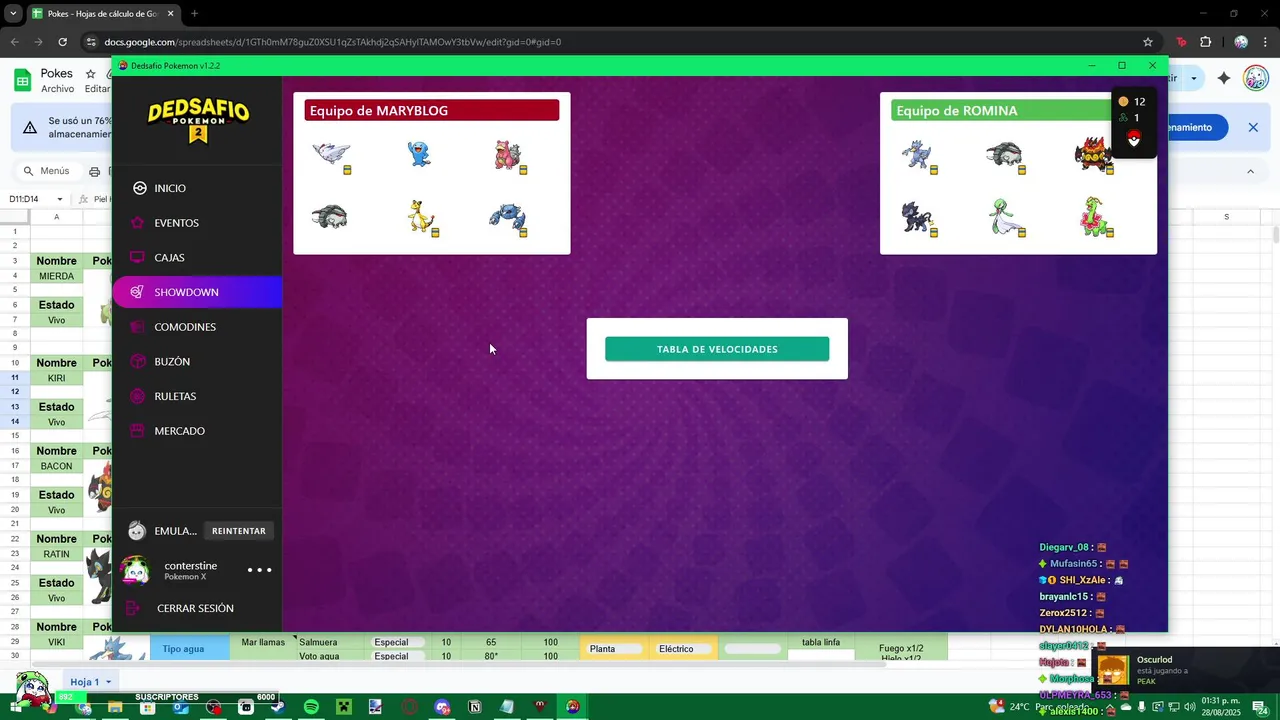Image resolution: width=1280 pixels, height=720 pixels.
Task: Click the Google Sheets home icon
Action: [x=22, y=80]
